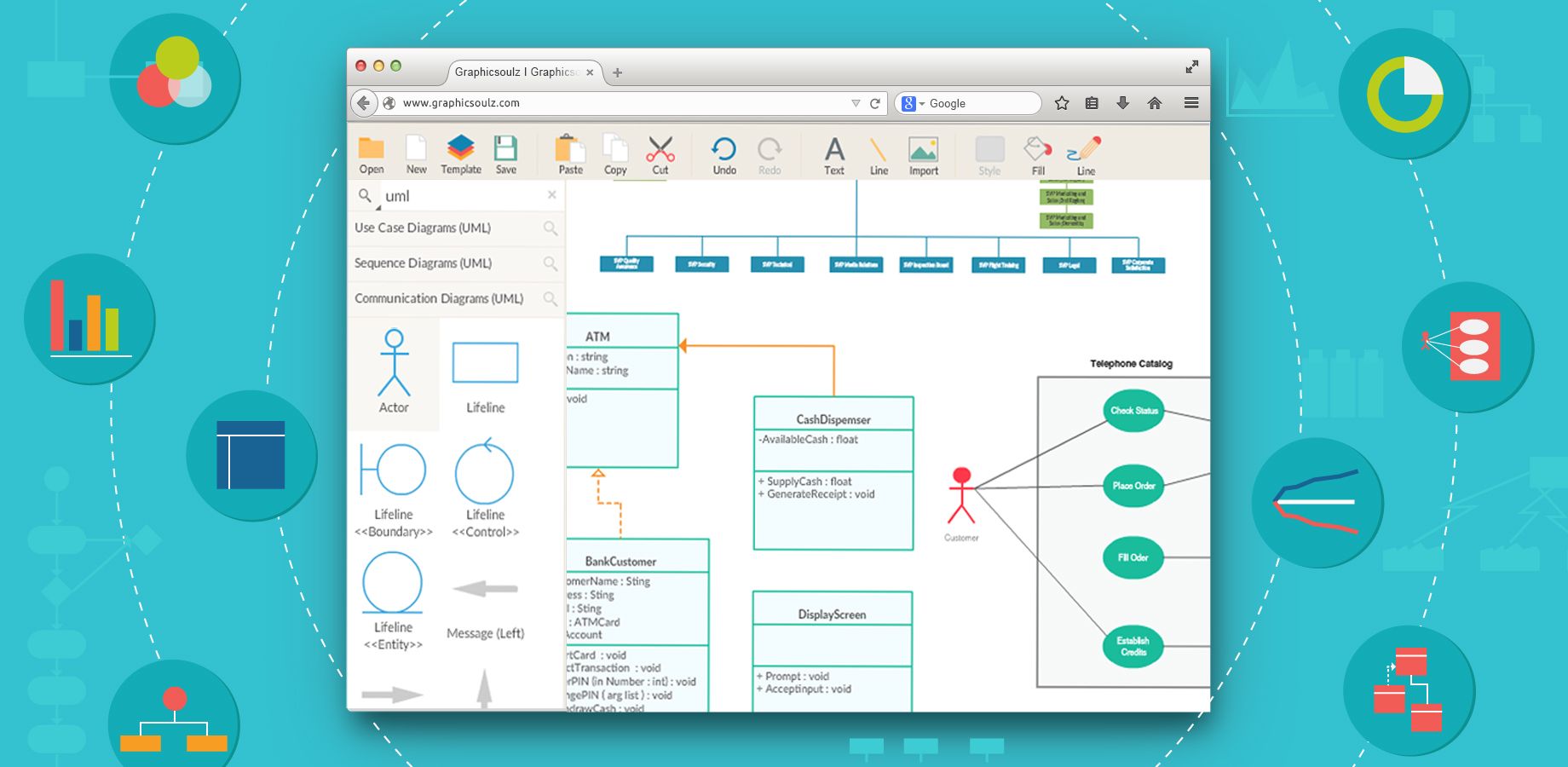Image resolution: width=1568 pixels, height=767 pixels.
Task: Open the browser hamburger menu
Action: click(1191, 103)
